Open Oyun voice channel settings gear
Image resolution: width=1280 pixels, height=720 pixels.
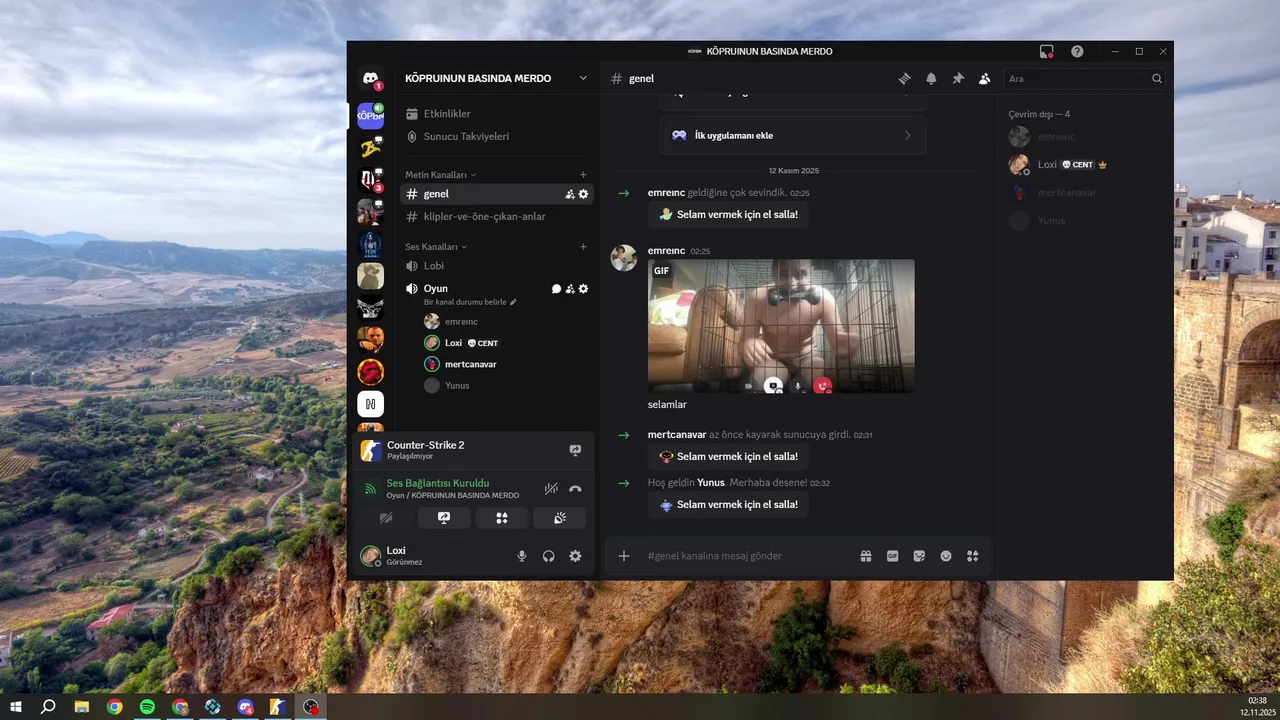pos(584,289)
